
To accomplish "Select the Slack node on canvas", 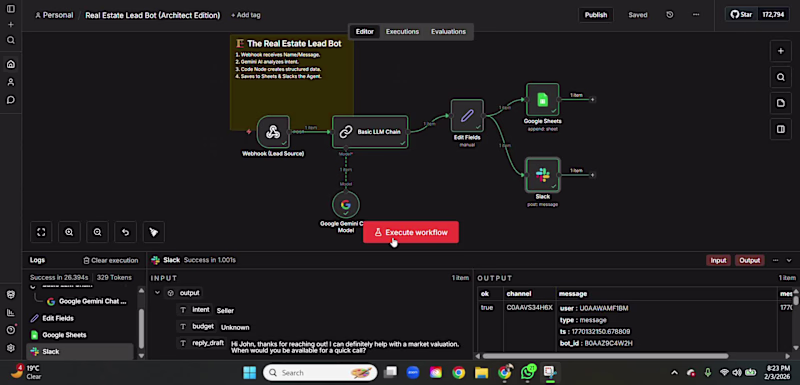I will (542, 175).
